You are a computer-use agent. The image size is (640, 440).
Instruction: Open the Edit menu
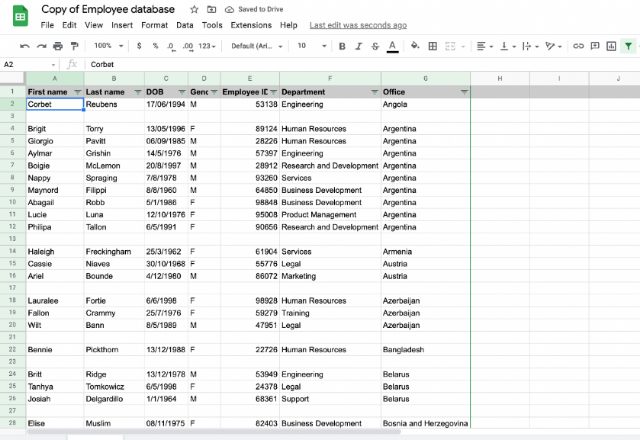pyautogui.click(x=69, y=25)
